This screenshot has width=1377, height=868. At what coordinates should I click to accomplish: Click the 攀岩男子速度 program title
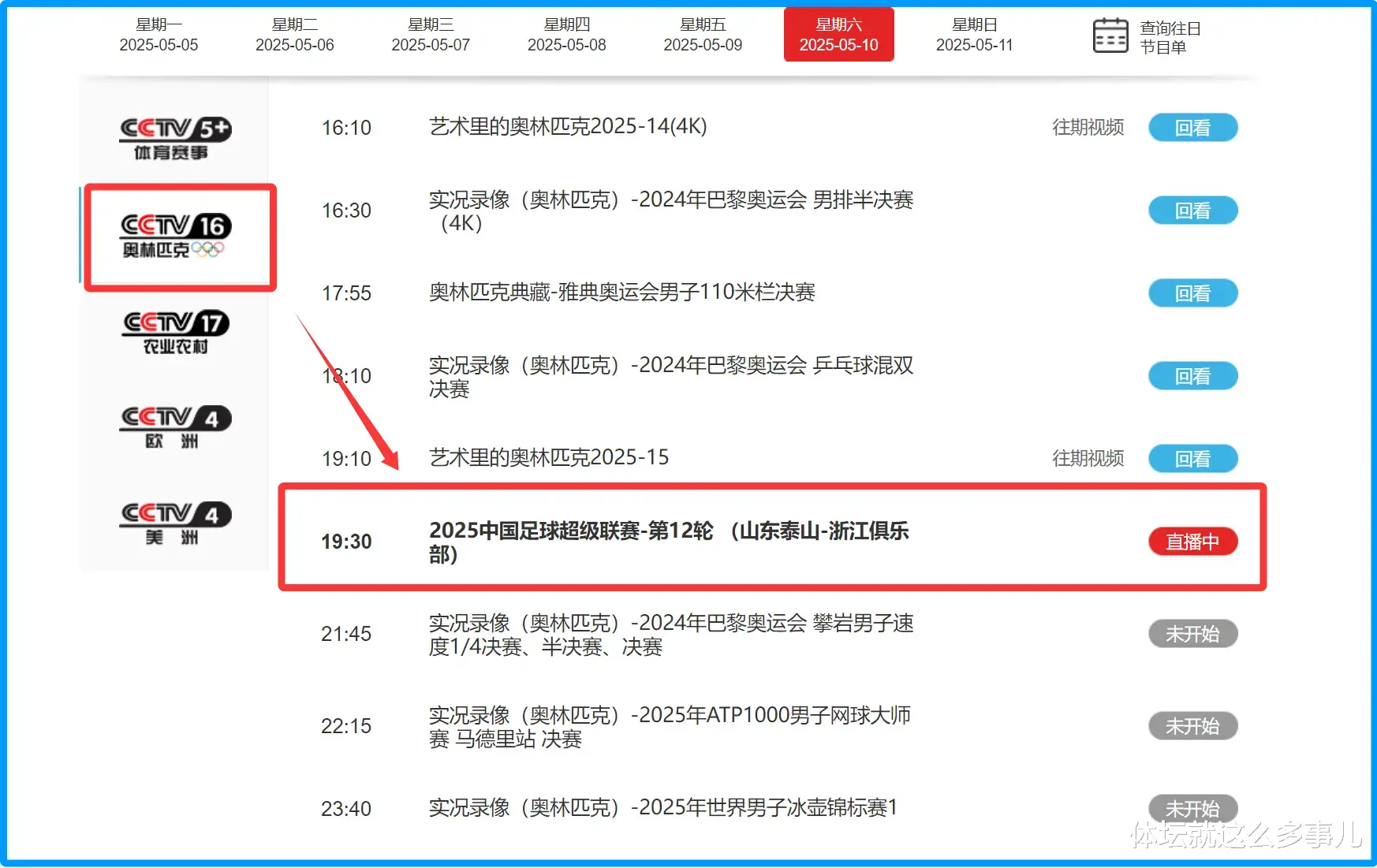coord(671,635)
